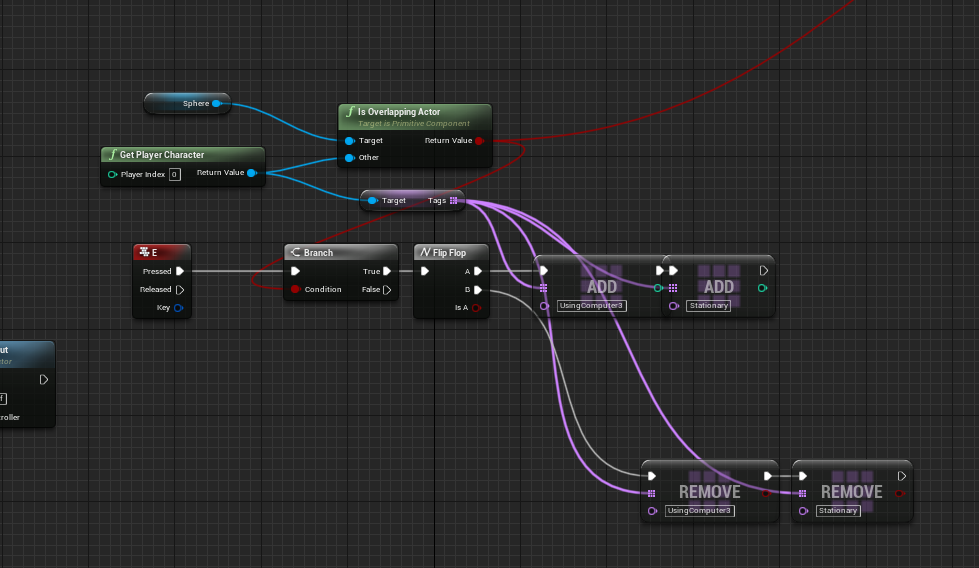Viewport: 979px width, 568px height.
Task: Click the Player Index value field
Action: [174, 174]
